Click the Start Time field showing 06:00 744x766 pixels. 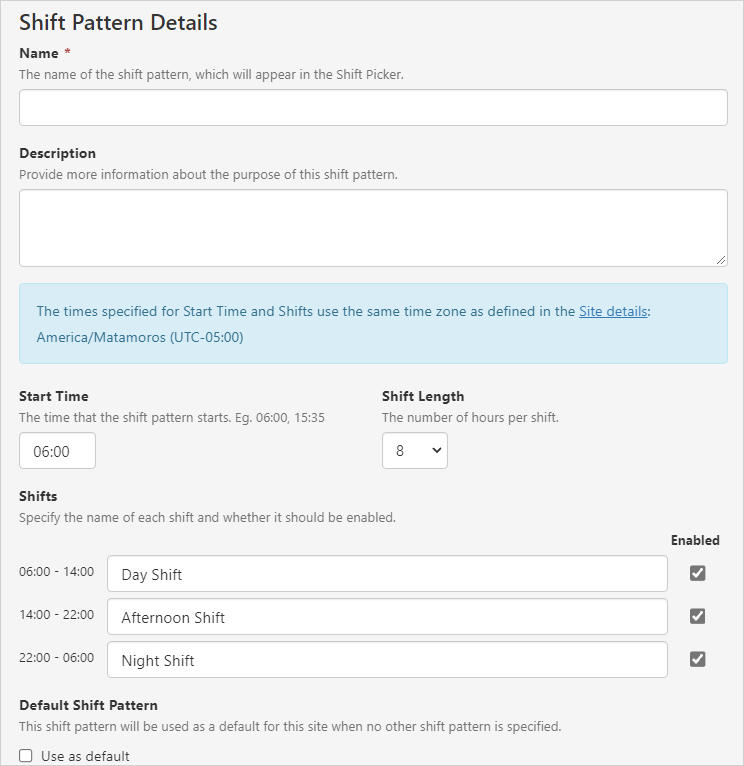(58, 451)
